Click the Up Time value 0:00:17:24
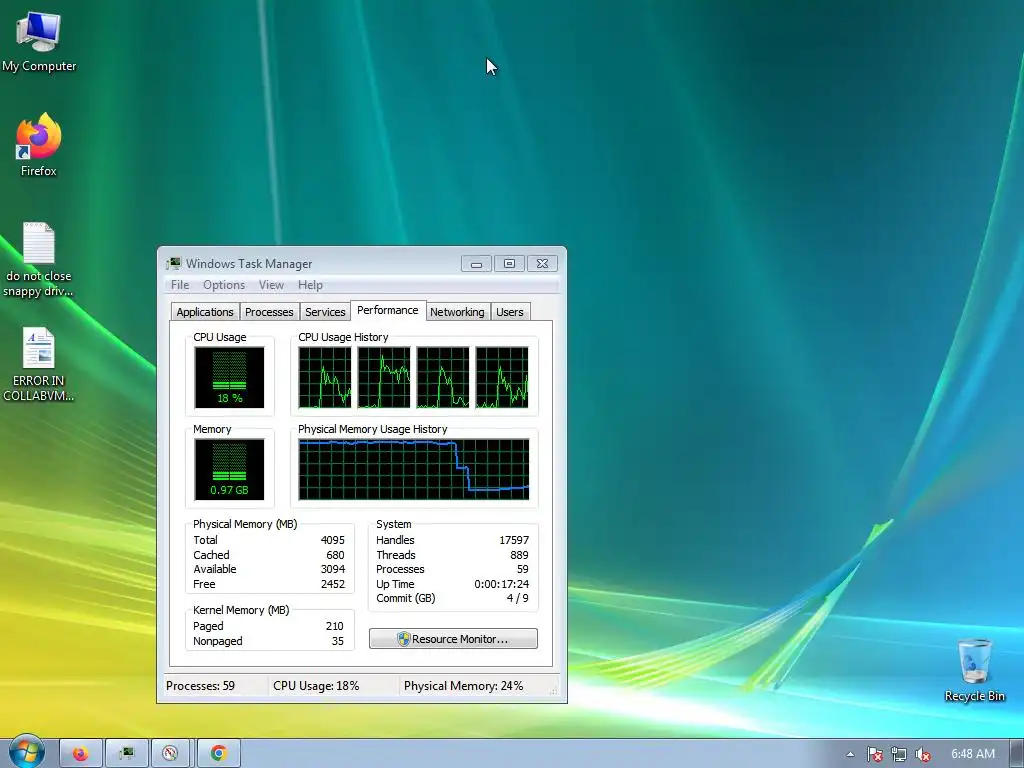 coord(502,584)
